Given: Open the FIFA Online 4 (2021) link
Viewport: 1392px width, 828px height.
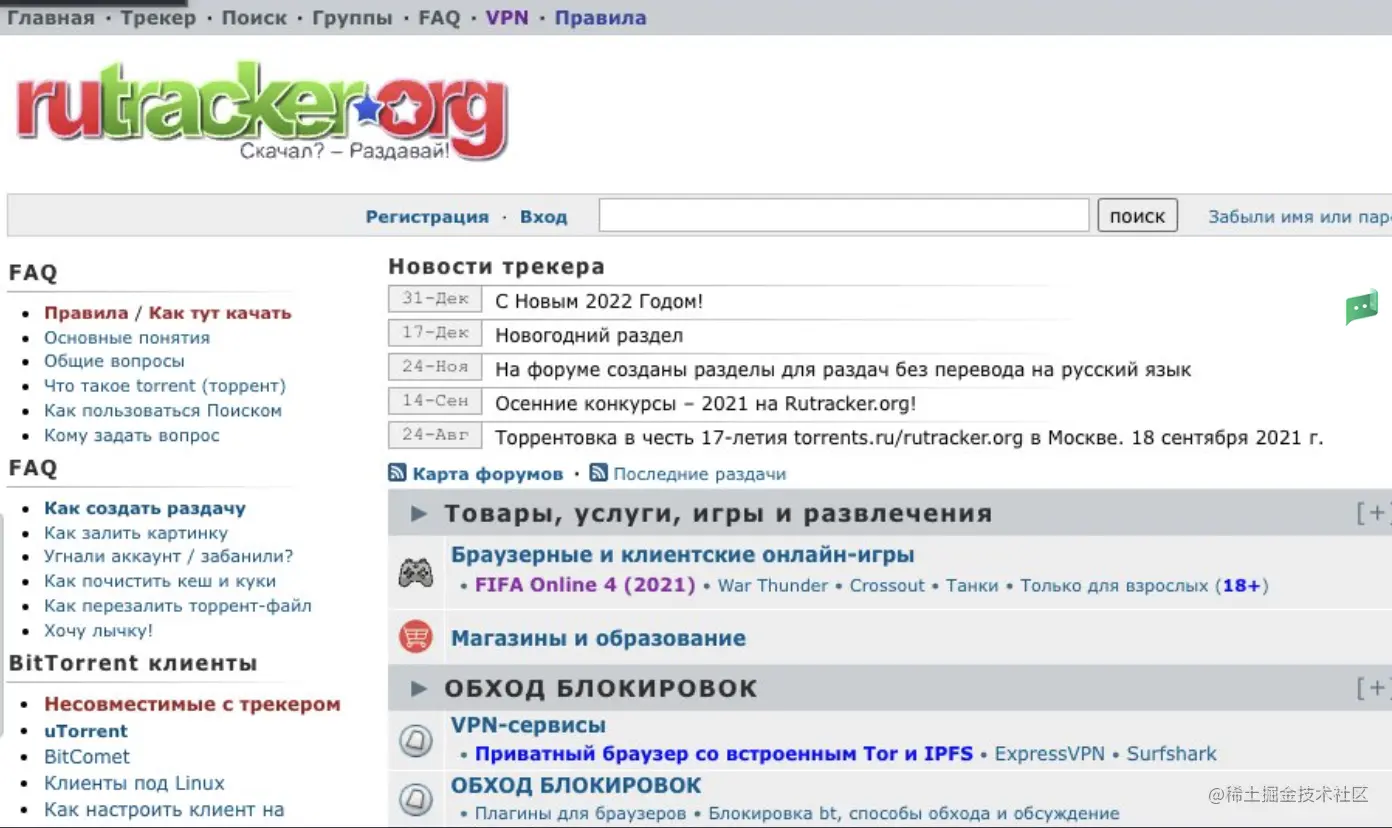Looking at the screenshot, I should point(584,585).
